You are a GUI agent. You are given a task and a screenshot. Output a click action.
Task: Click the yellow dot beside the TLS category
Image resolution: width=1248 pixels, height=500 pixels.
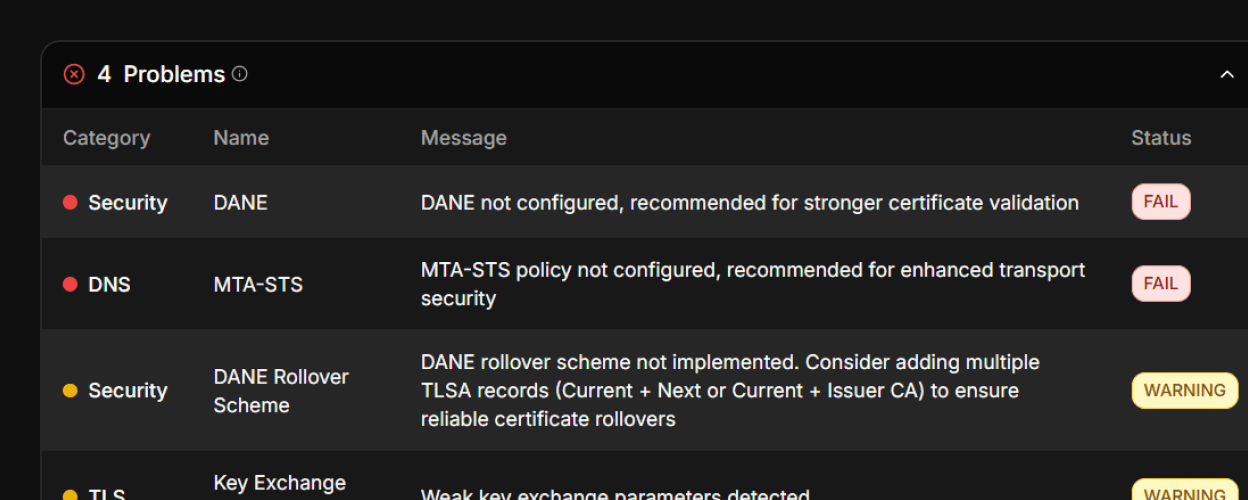point(70,494)
